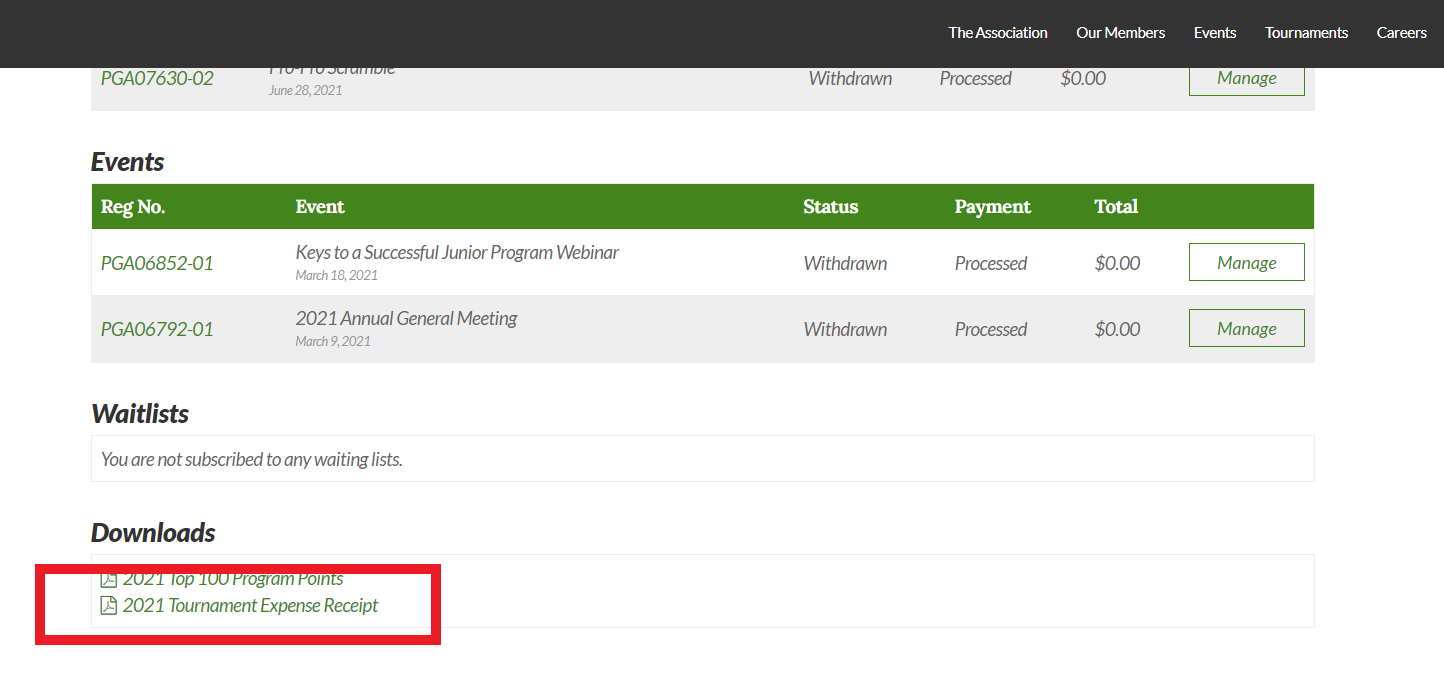Open The Association menu
Viewport: 1444px width, 699px height.
tap(997, 33)
